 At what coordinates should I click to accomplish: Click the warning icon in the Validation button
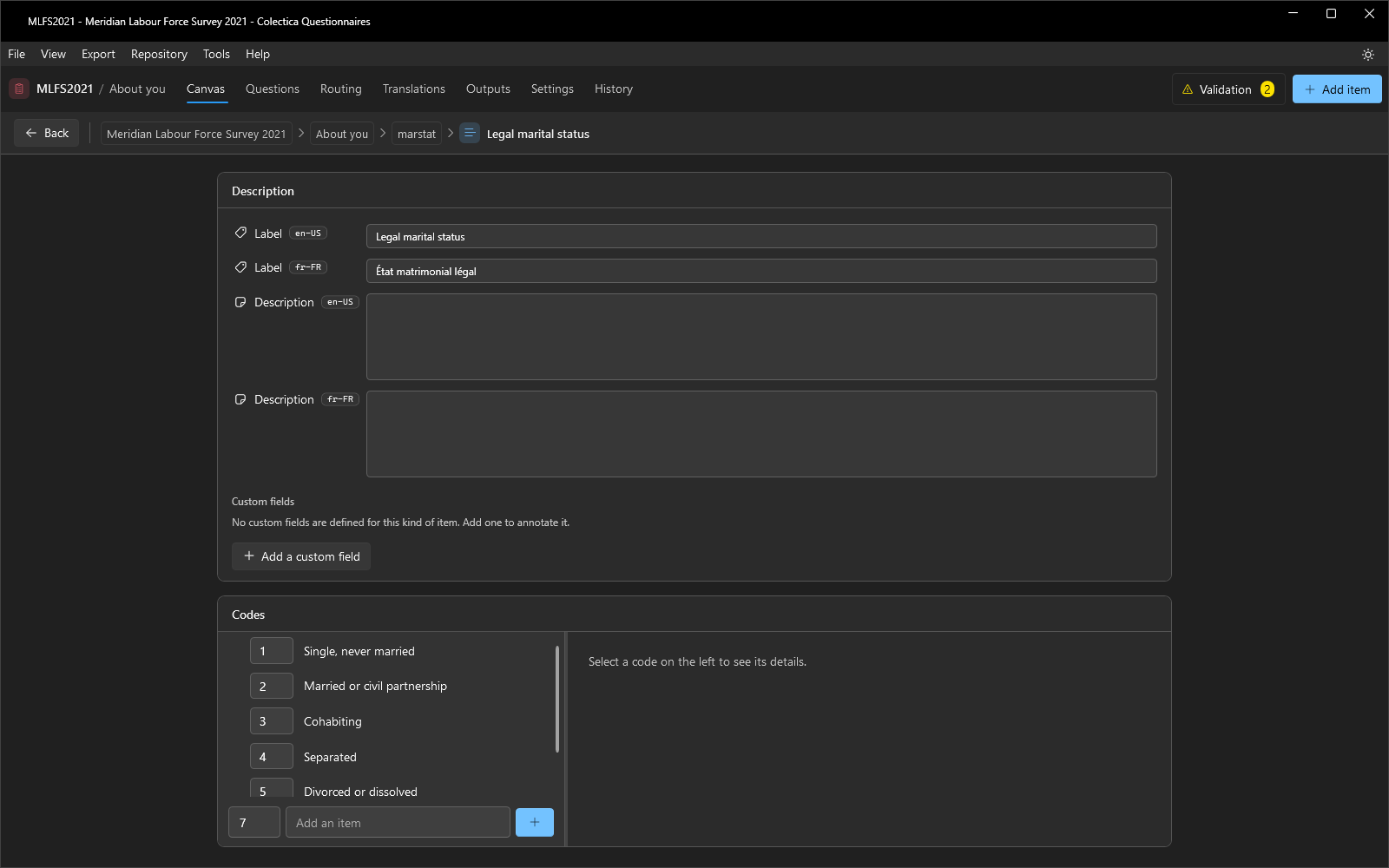1188,89
